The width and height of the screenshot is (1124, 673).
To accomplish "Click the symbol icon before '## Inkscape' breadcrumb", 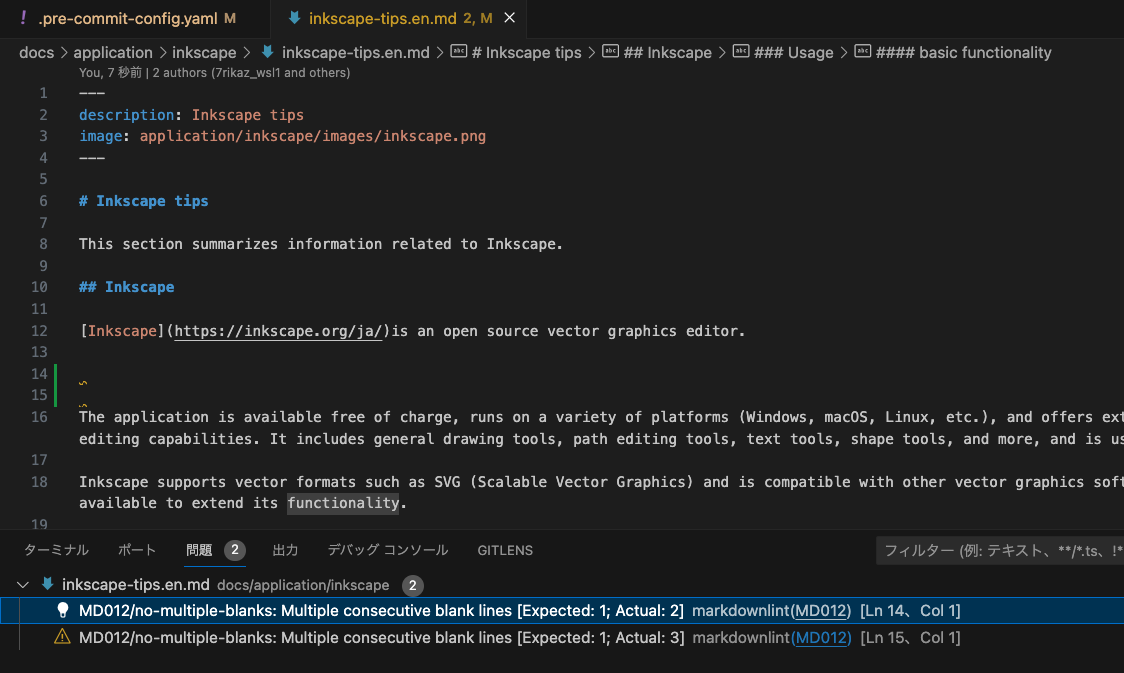I will [x=610, y=52].
